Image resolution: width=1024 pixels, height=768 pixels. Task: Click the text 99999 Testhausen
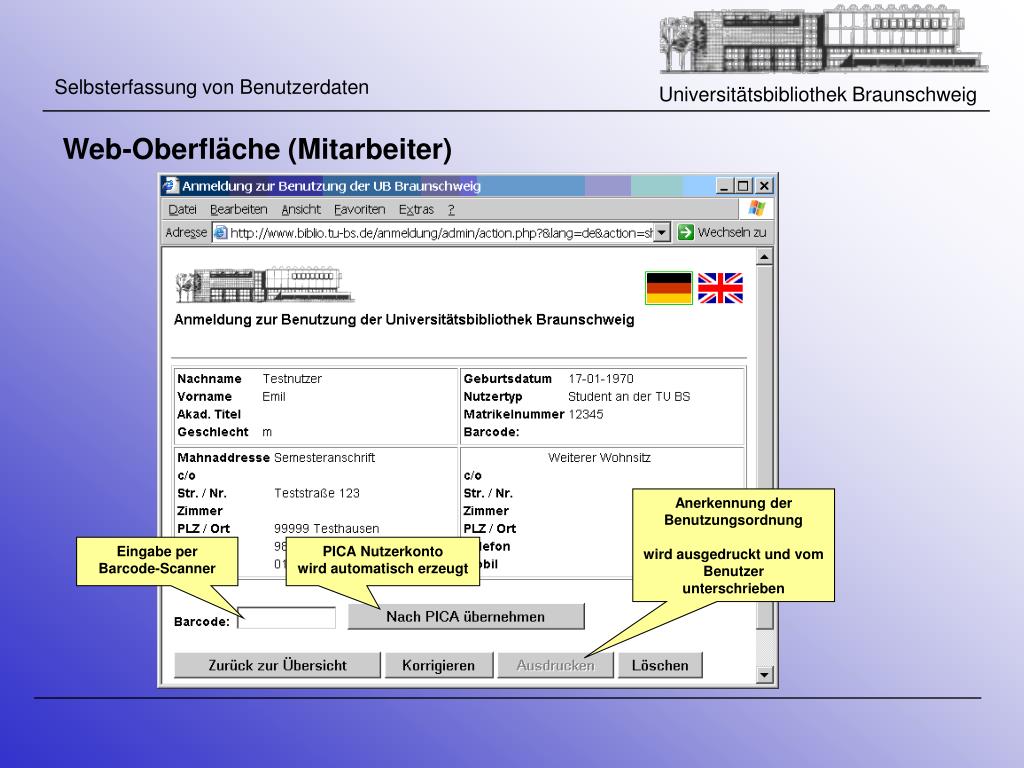pyautogui.click(x=327, y=528)
